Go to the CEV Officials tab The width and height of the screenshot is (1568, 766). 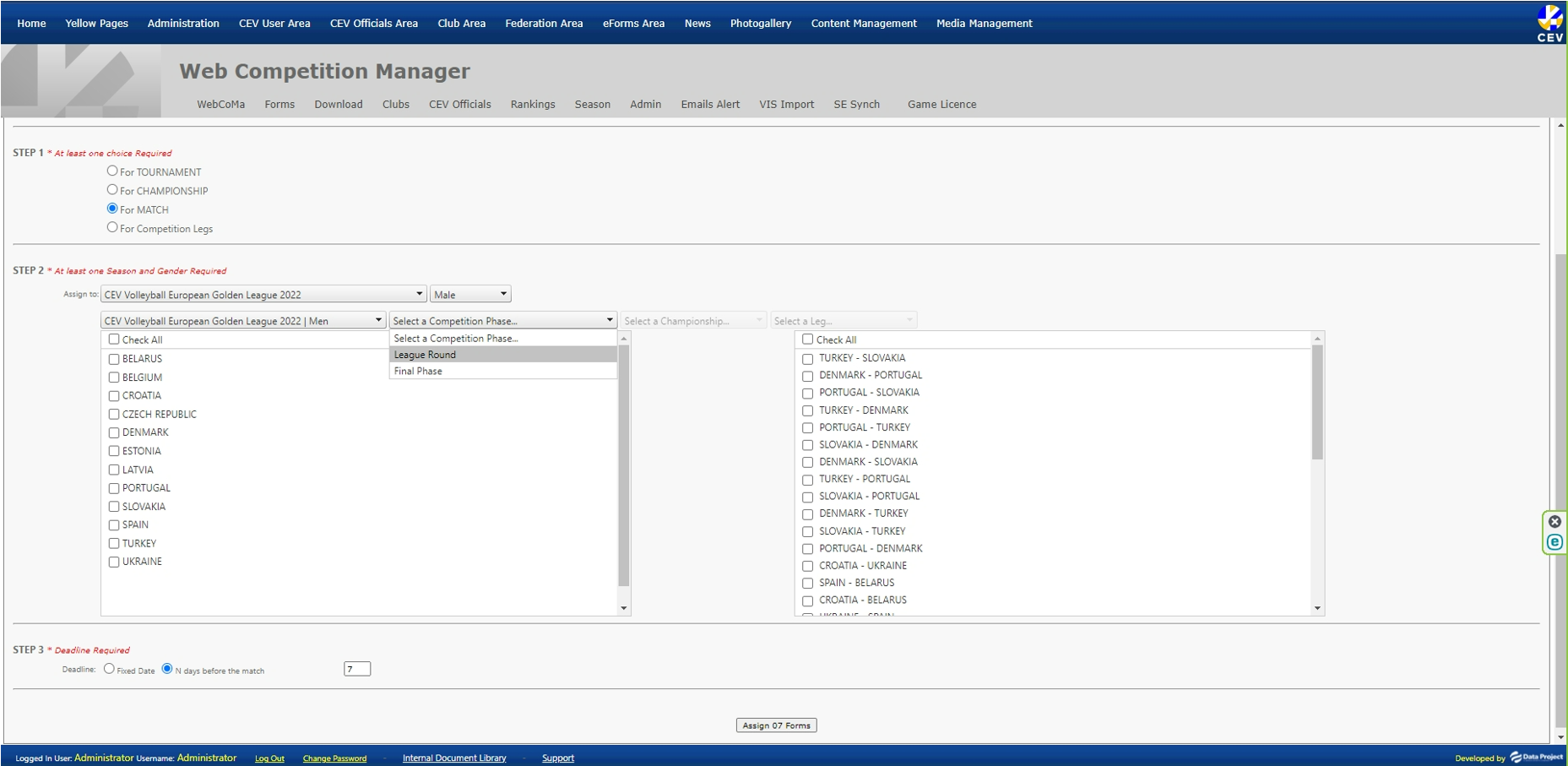click(x=459, y=105)
